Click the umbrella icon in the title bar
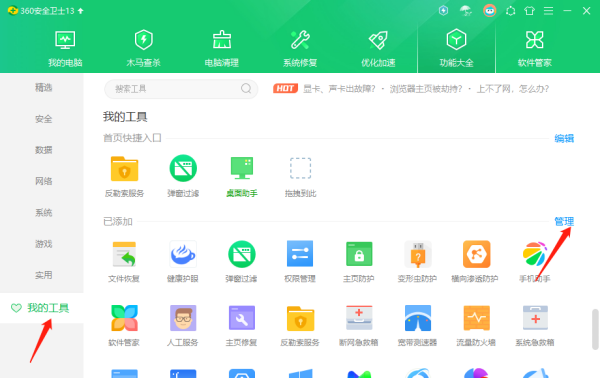Image resolution: width=600 pixels, height=378 pixels. (466, 11)
